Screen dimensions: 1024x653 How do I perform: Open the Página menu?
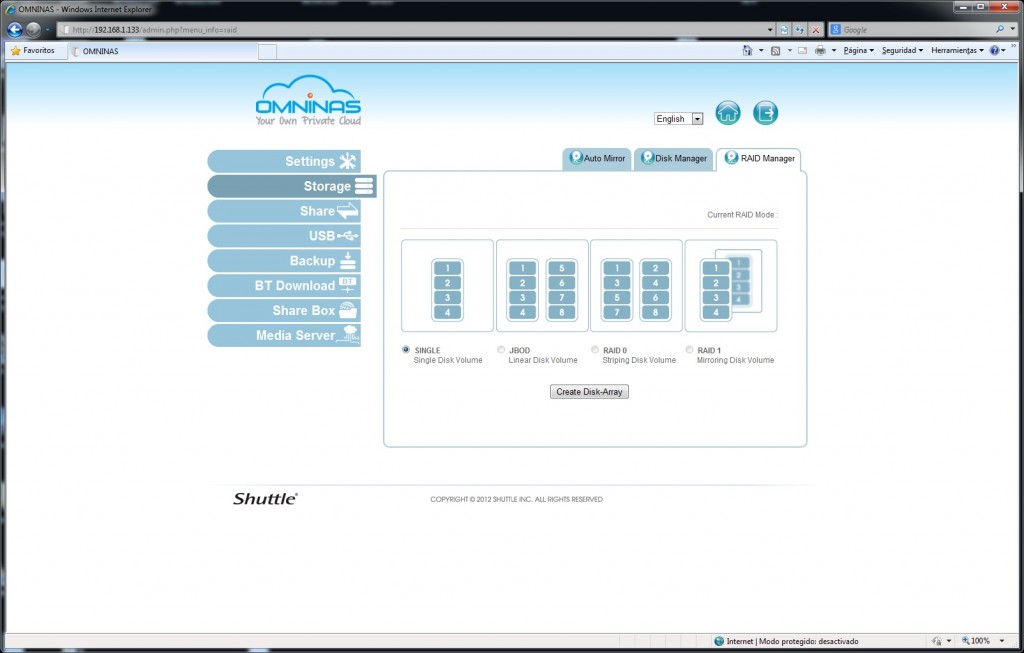pos(858,50)
